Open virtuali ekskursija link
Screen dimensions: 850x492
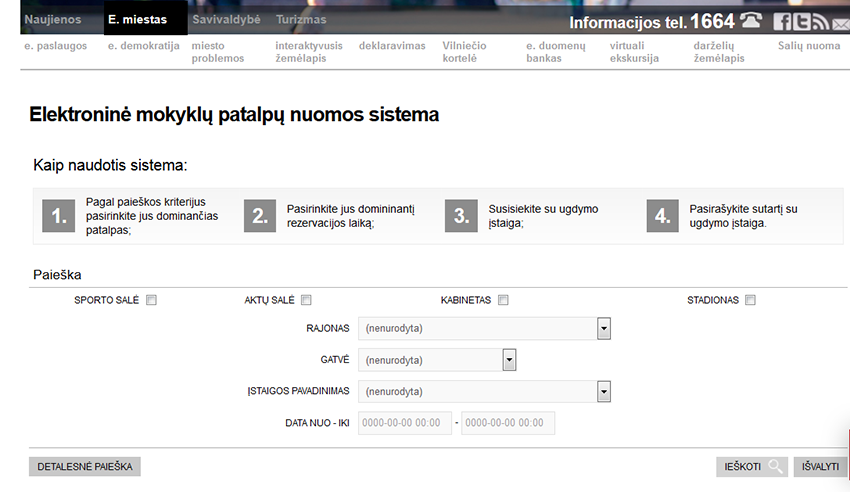pos(634,52)
